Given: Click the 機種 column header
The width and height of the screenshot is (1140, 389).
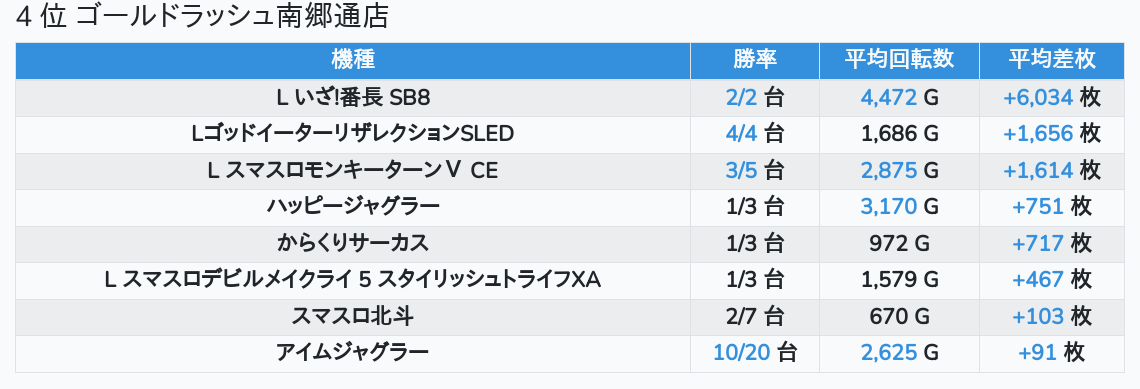Looking at the screenshot, I should (353, 60).
